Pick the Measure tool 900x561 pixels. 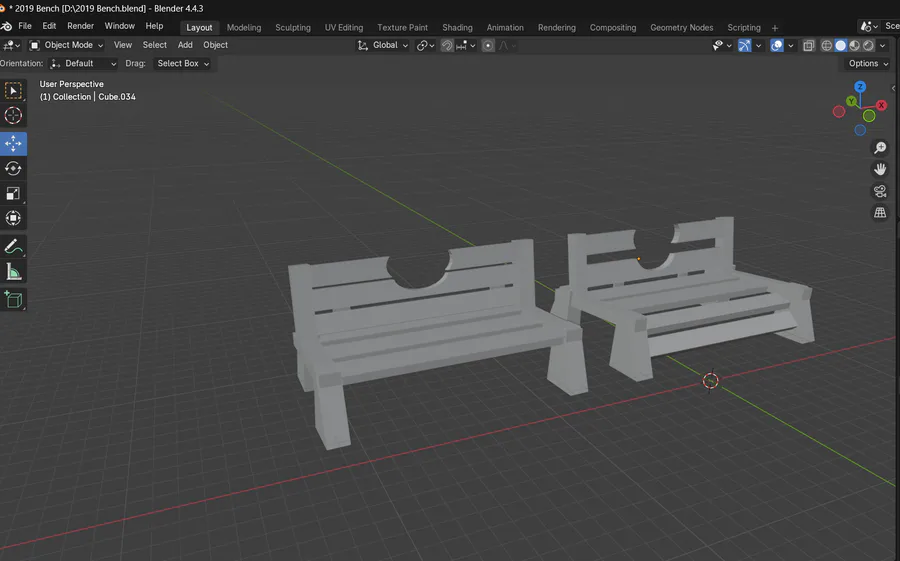(x=13, y=272)
